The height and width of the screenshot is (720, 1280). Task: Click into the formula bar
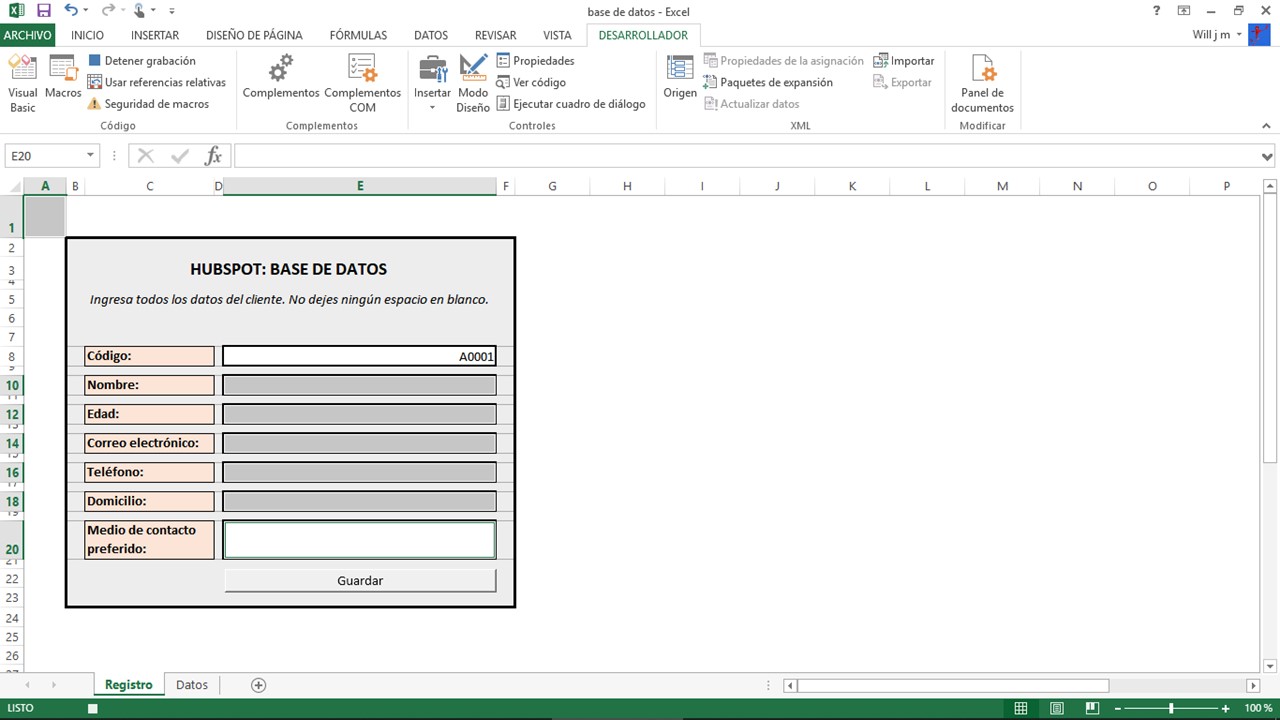click(745, 156)
